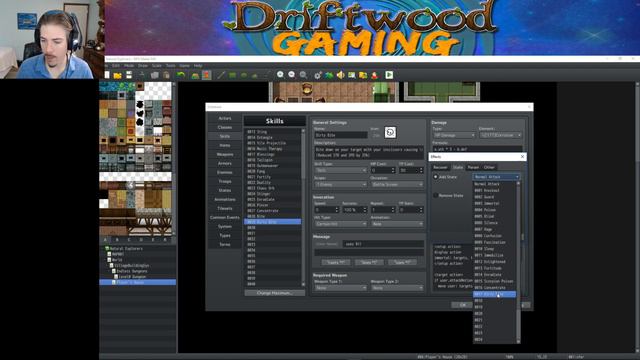This screenshot has width=640, height=360.
Task: Choose 0010 Sleep from state list
Action: click(494, 249)
